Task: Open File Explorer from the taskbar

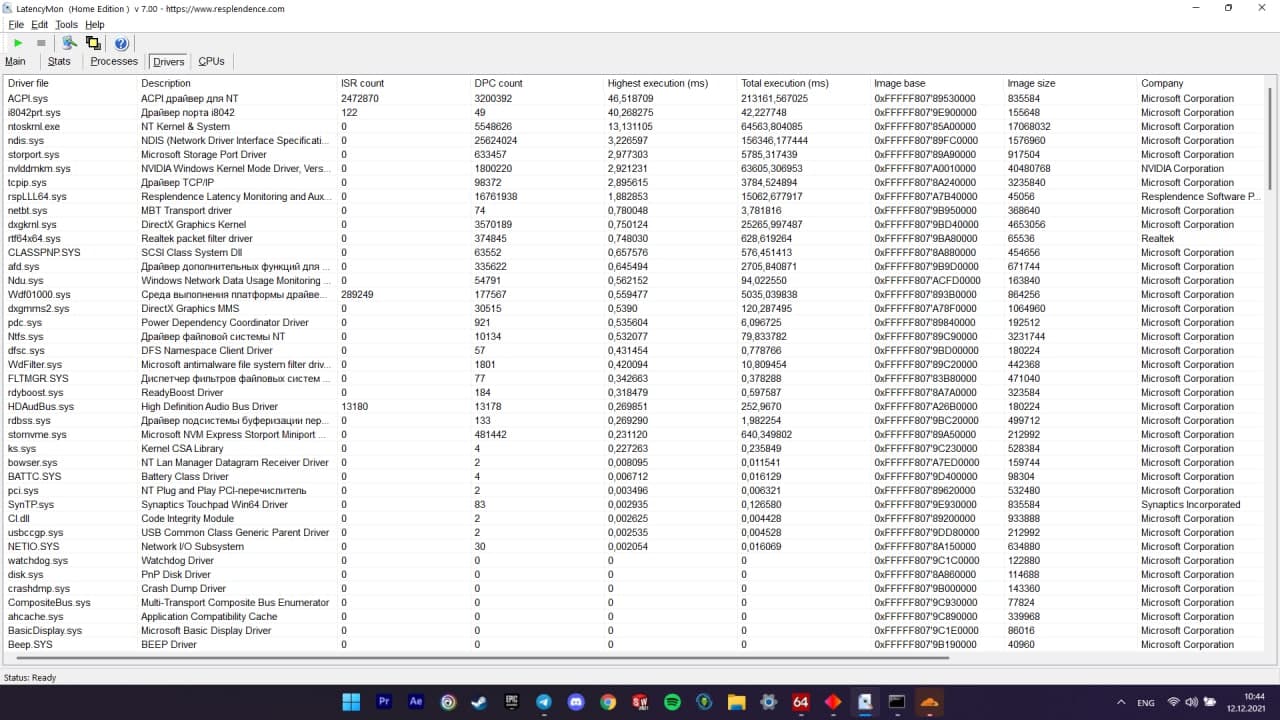Action: click(x=736, y=702)
